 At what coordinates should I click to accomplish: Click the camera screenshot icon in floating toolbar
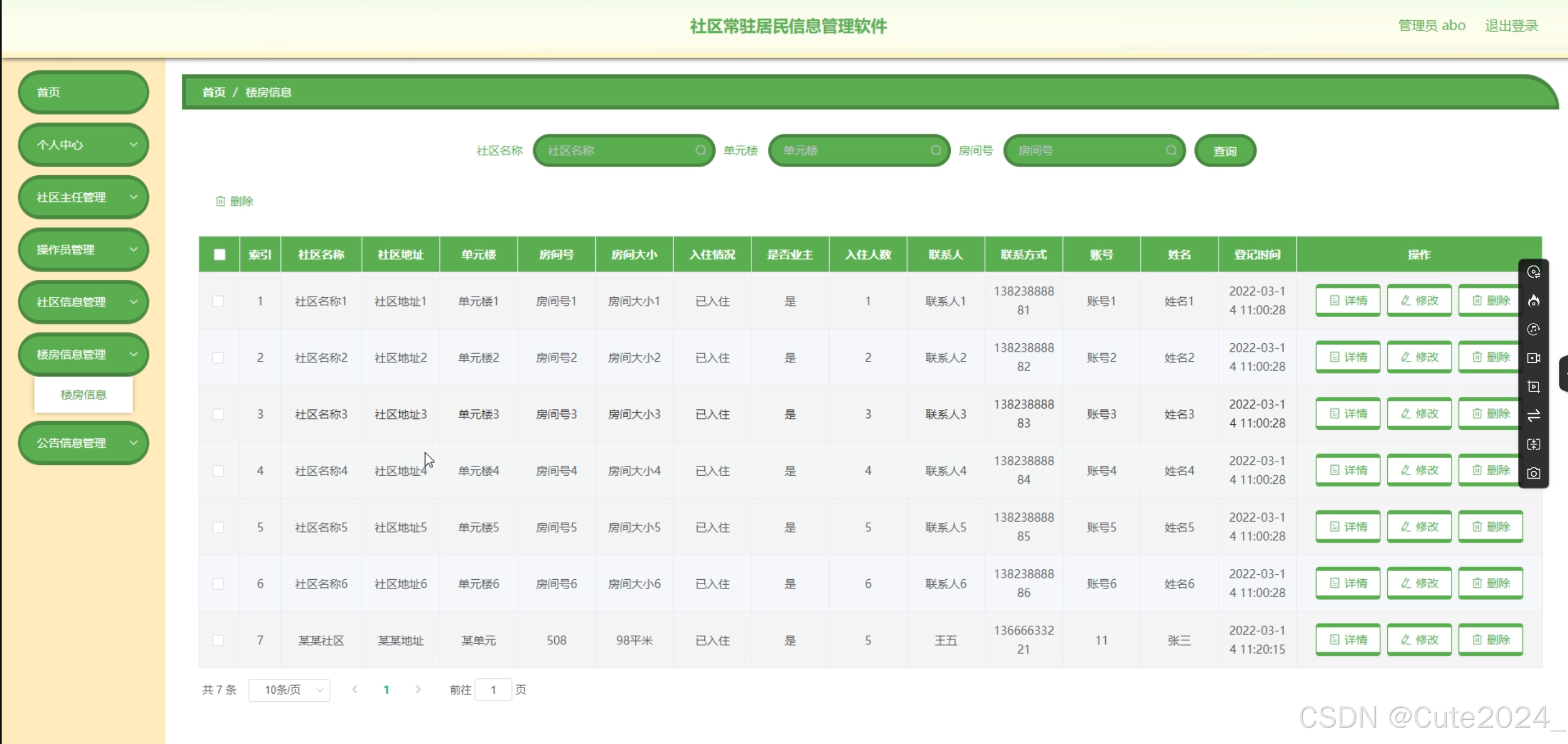coord(1533,472)
